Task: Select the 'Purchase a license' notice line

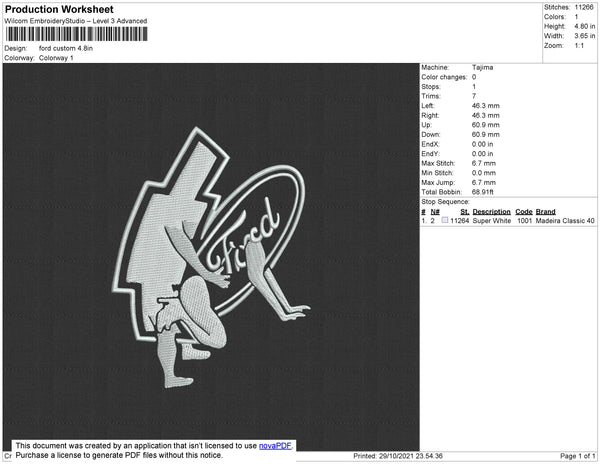Action: coord(119,455)
